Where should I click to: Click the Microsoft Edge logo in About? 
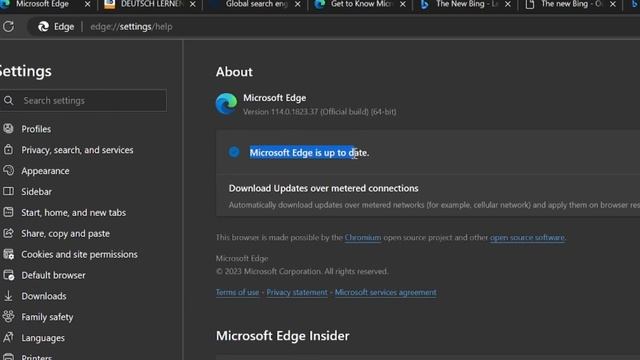pyautogui.click(x=226, y=104)
